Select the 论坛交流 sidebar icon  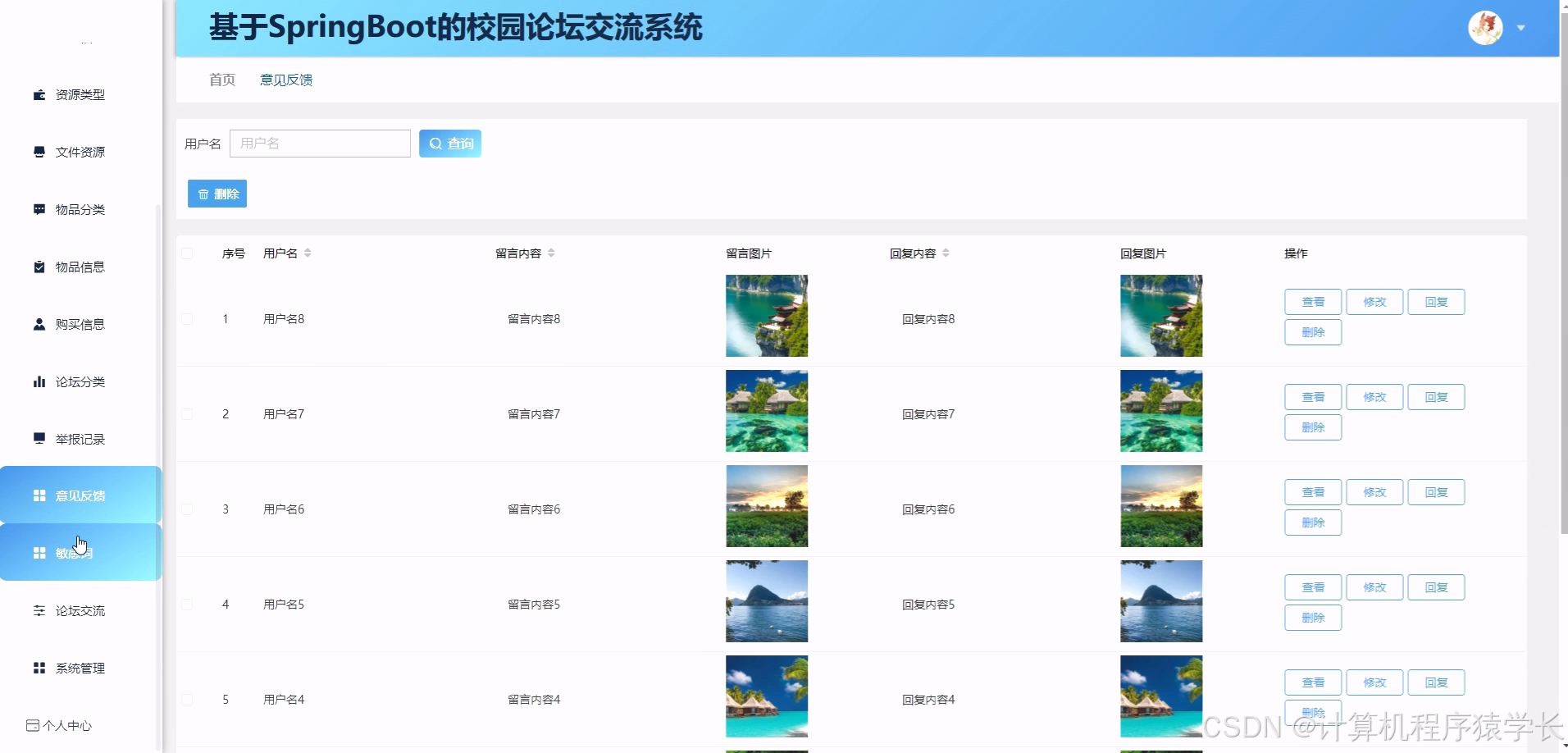(x=39, y=610)
